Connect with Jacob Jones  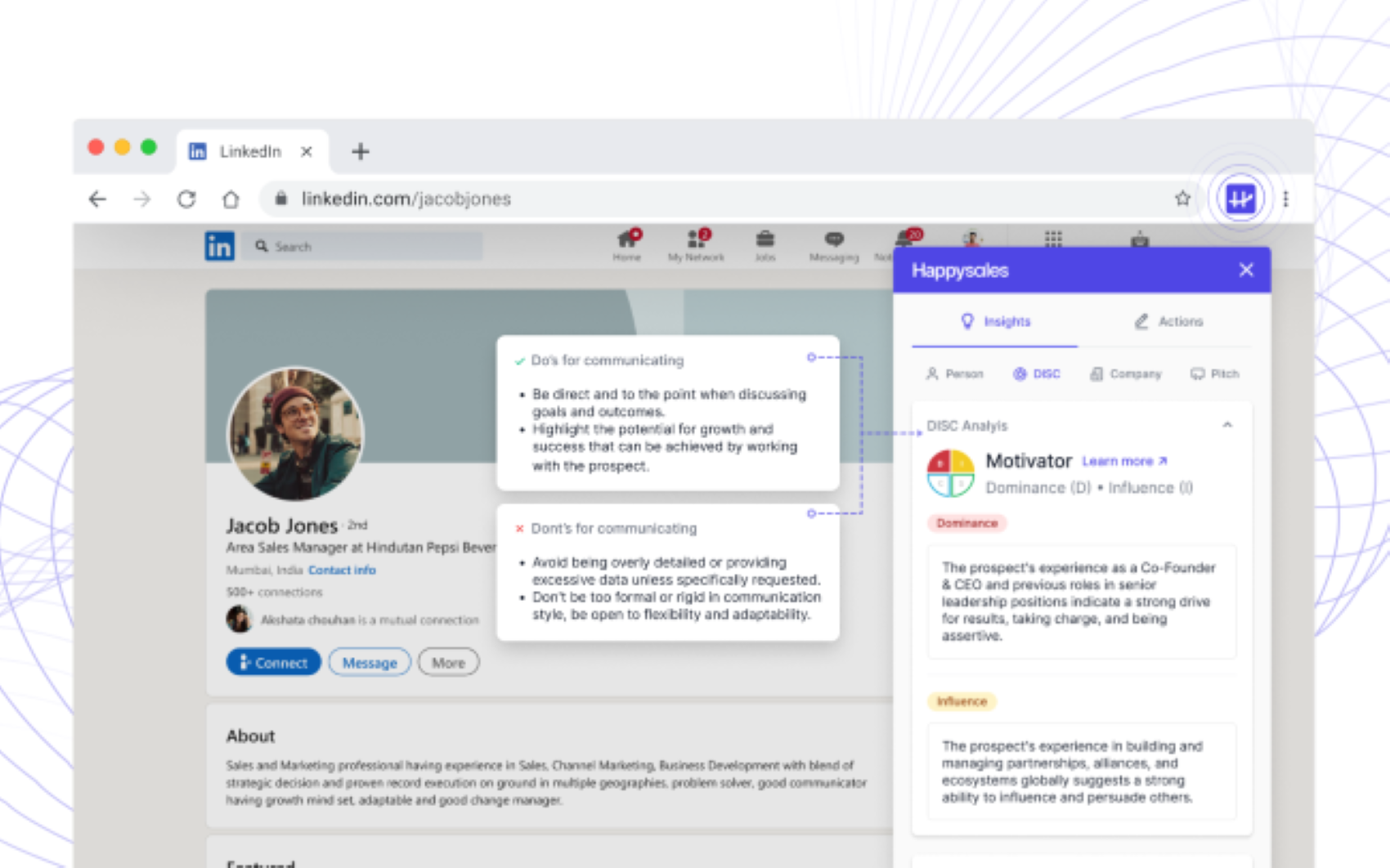pyautogui.click(x=273, y=663)
